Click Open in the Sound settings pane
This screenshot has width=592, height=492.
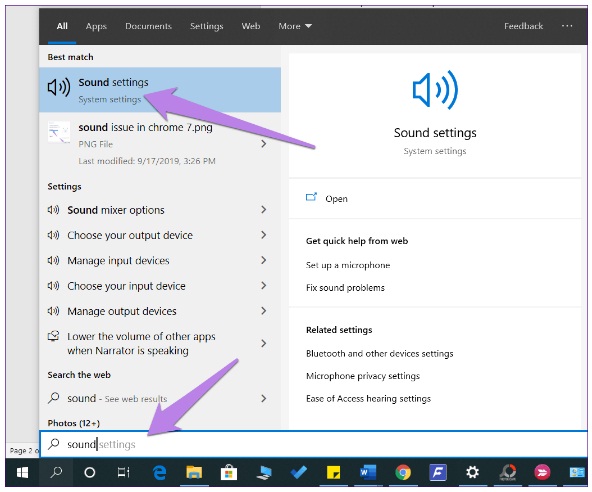336,199
